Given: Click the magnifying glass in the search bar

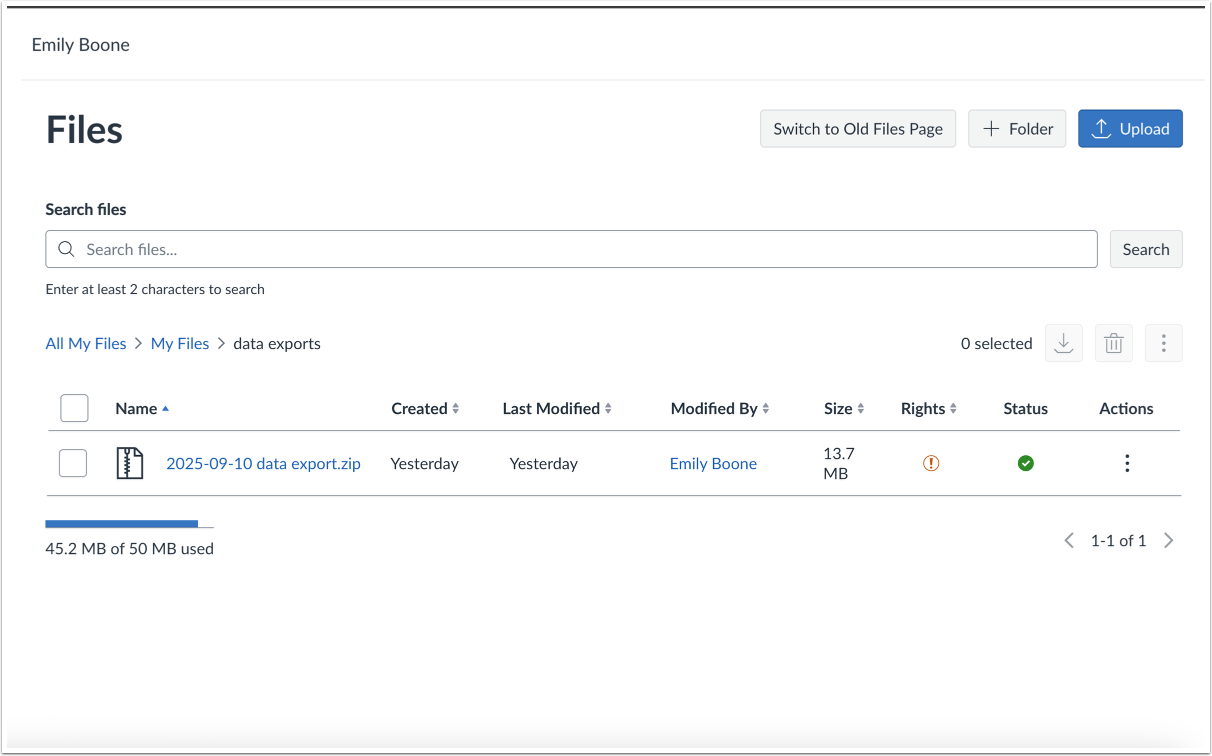Looking at the screenshot, I should coord(66,248).
